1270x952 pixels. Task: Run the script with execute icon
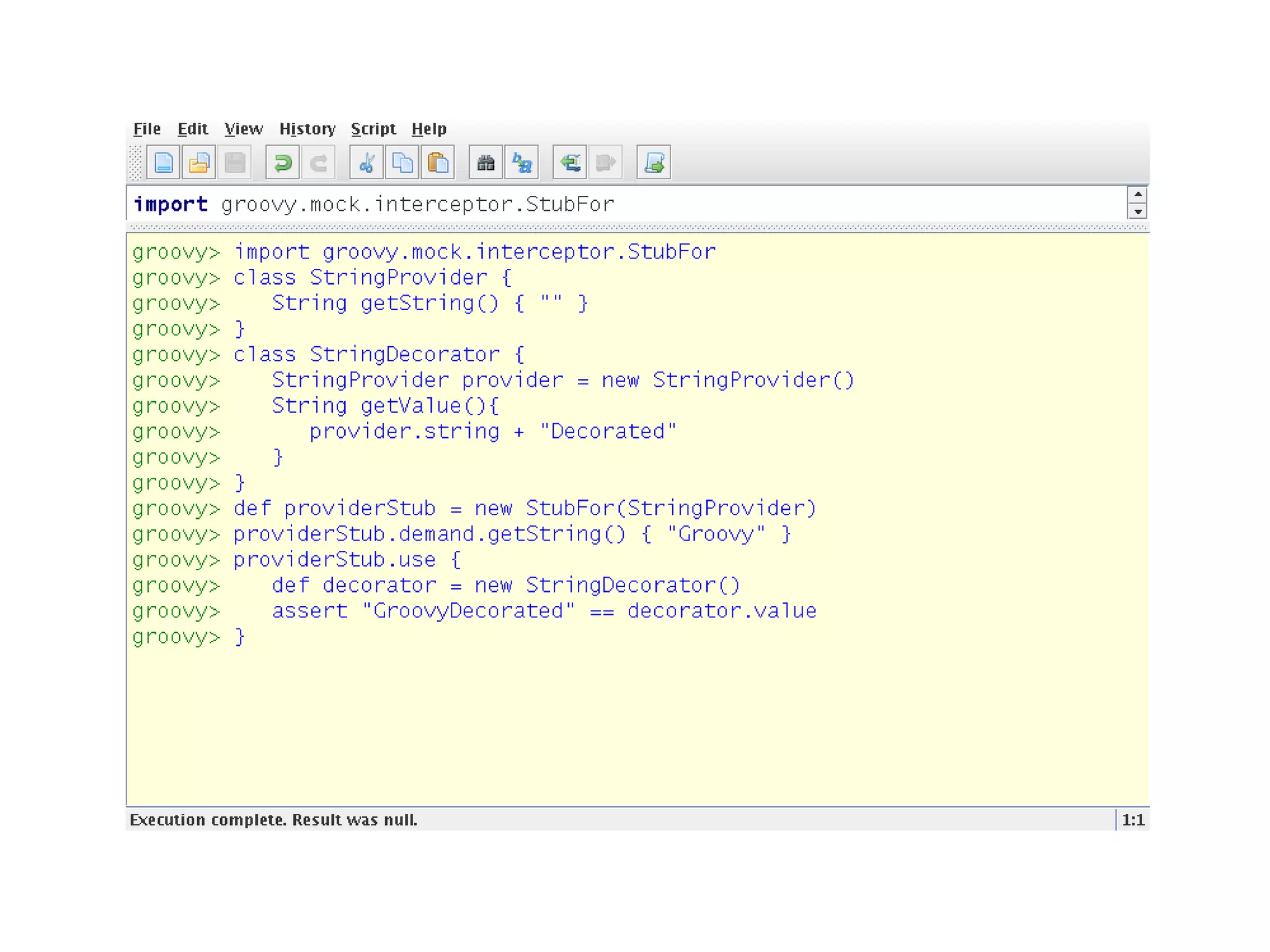(x=654, y=163)
